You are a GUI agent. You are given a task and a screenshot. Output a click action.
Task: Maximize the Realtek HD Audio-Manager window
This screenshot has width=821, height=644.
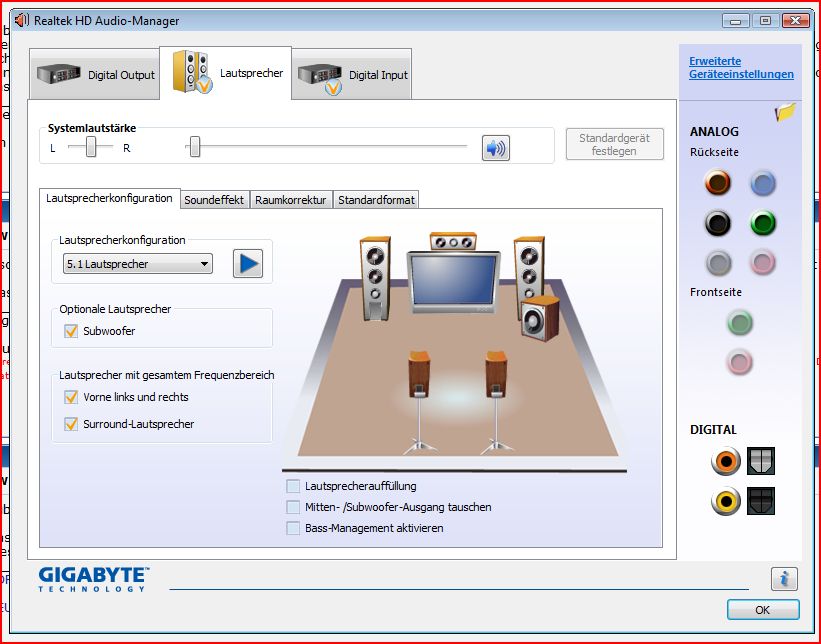[x=765, y=21]
